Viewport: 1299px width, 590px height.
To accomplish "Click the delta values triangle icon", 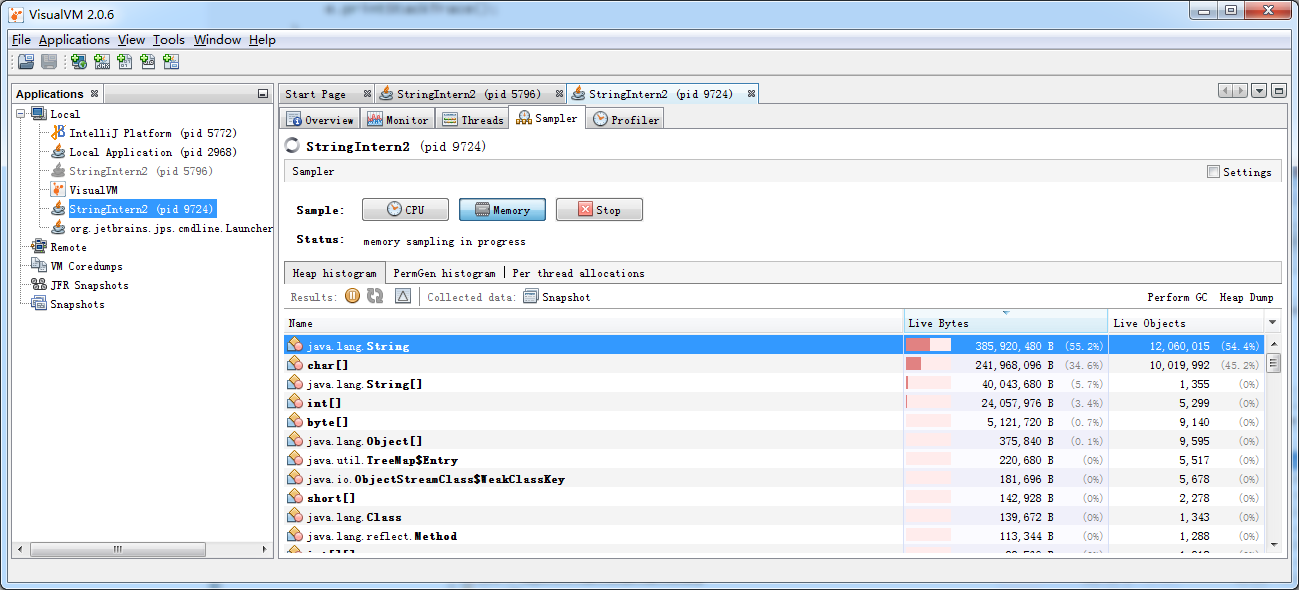I will click(403, 296).
